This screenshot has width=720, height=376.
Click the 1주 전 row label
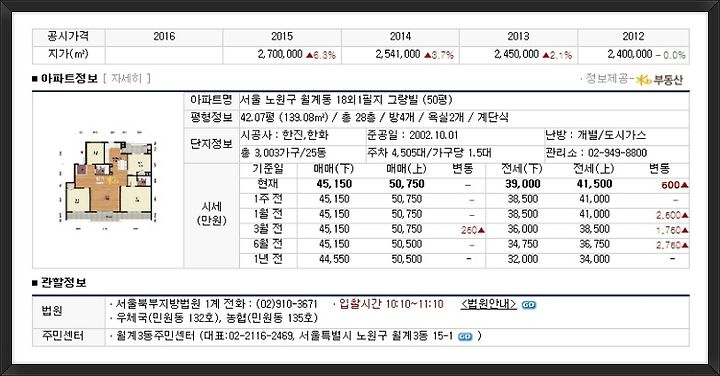268,199
